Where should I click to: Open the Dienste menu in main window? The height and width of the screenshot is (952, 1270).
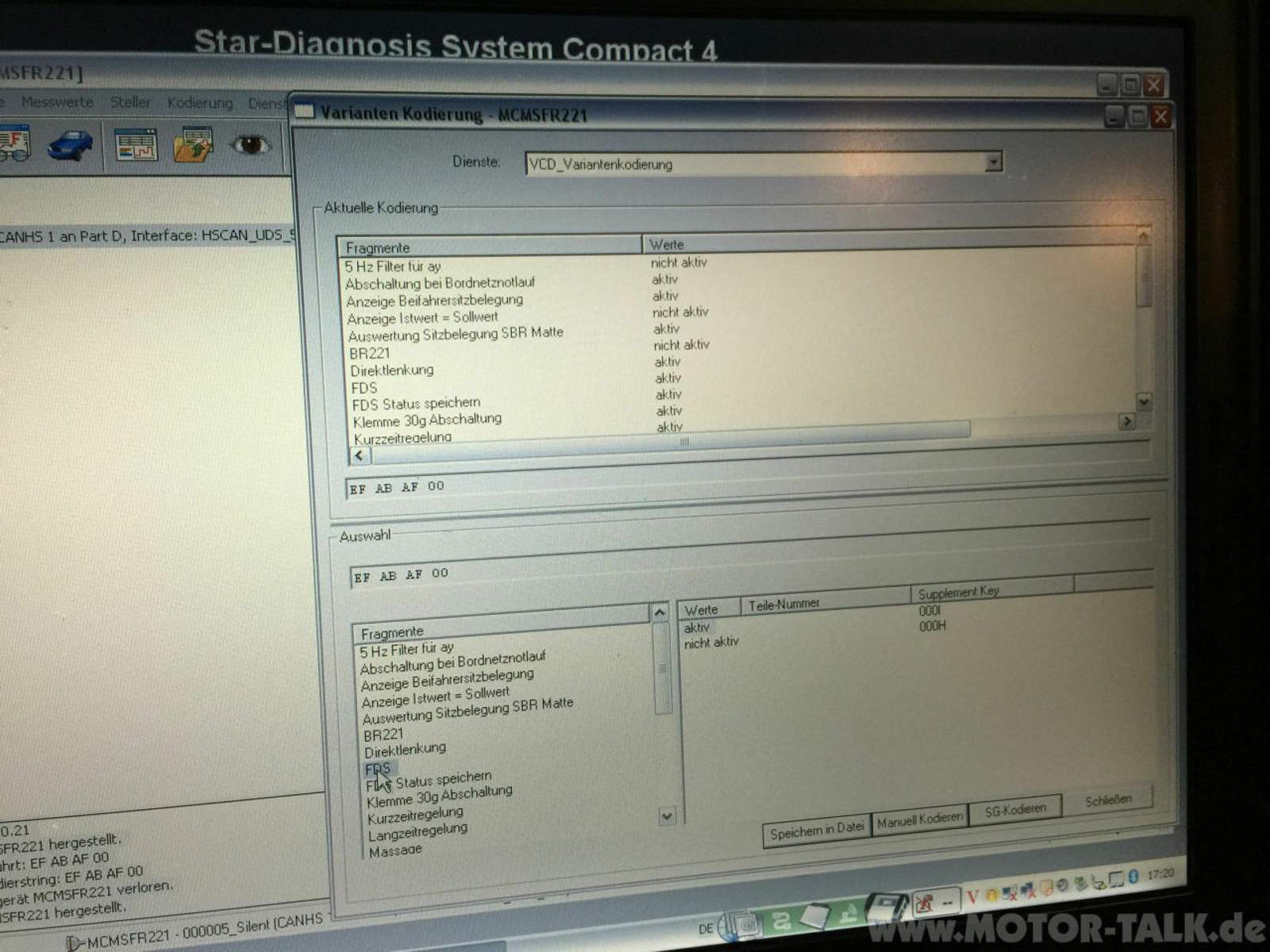click(266, 104)
